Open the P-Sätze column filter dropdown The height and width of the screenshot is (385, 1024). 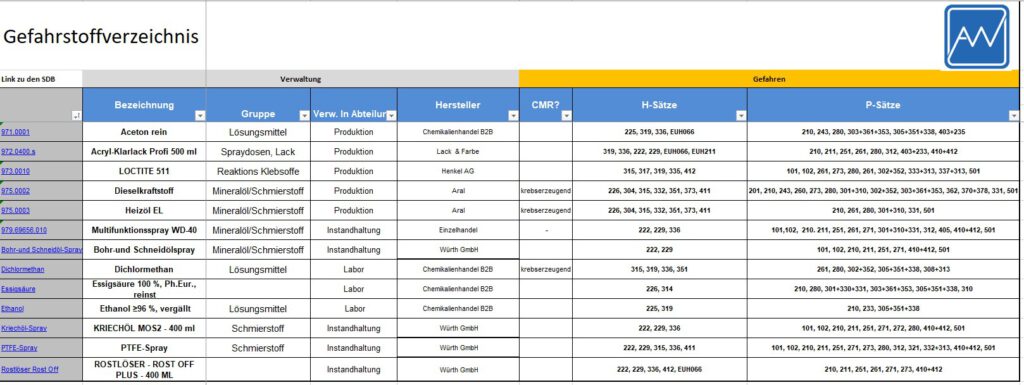1014,116
